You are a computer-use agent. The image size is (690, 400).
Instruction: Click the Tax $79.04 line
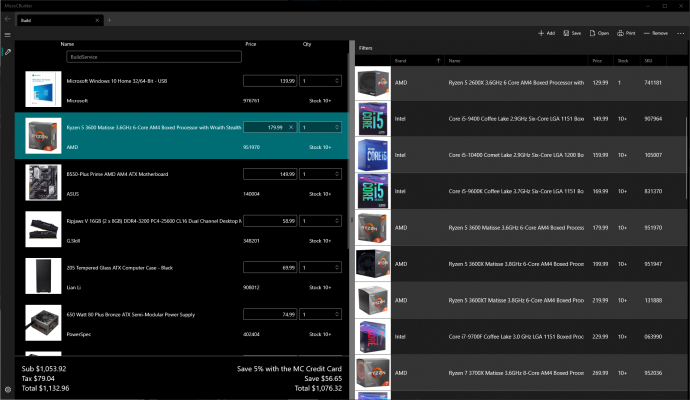pos(38,378)
